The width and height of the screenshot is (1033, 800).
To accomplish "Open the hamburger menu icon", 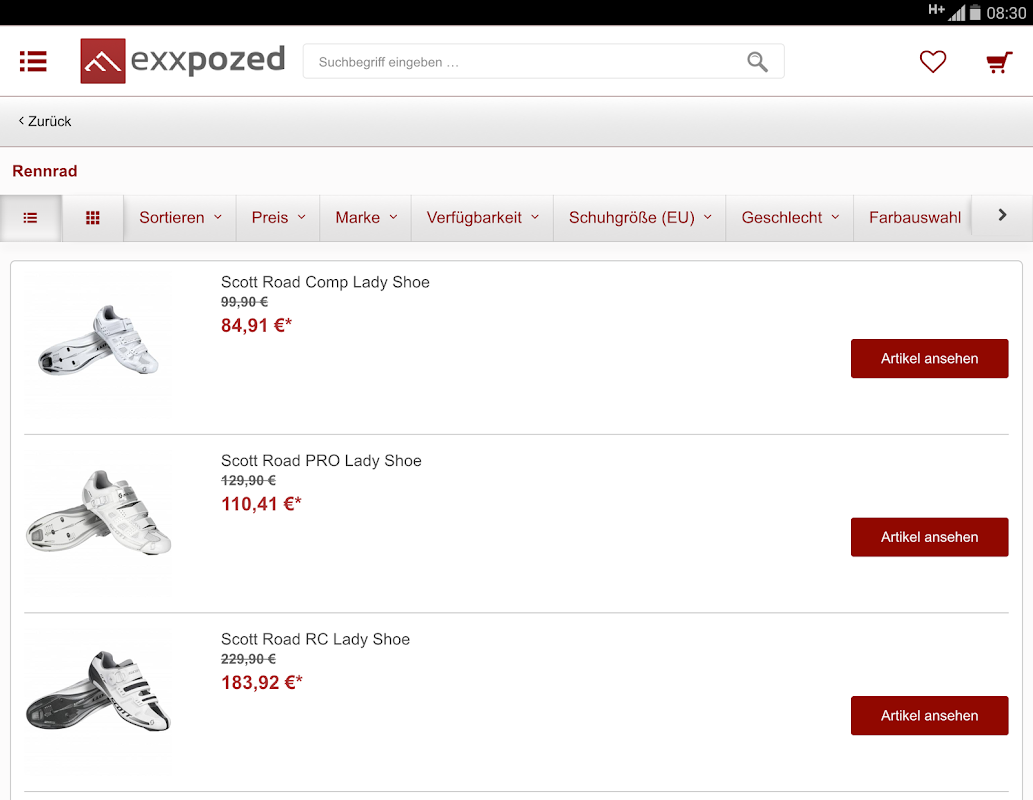I will click(33, 62).
